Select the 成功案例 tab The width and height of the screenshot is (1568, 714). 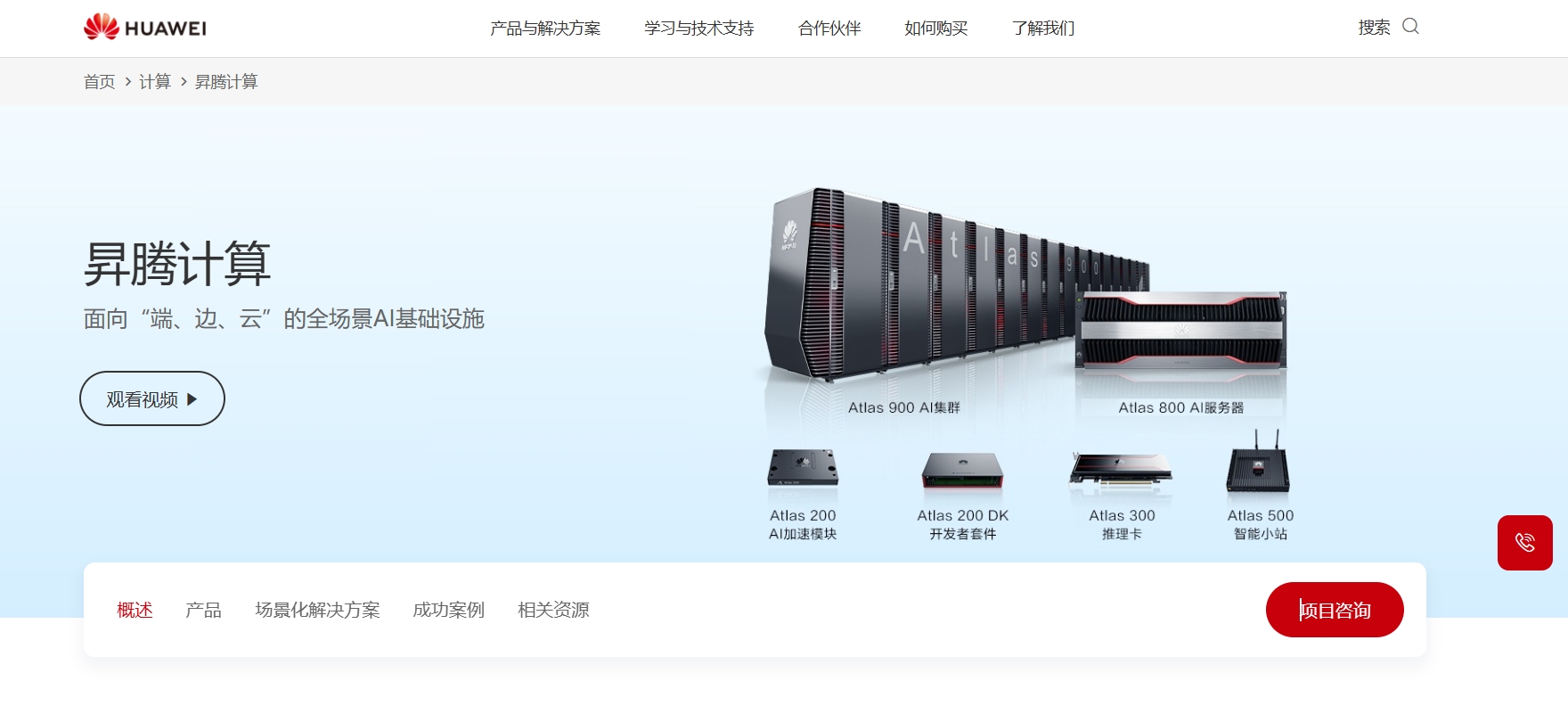(448, 610)
